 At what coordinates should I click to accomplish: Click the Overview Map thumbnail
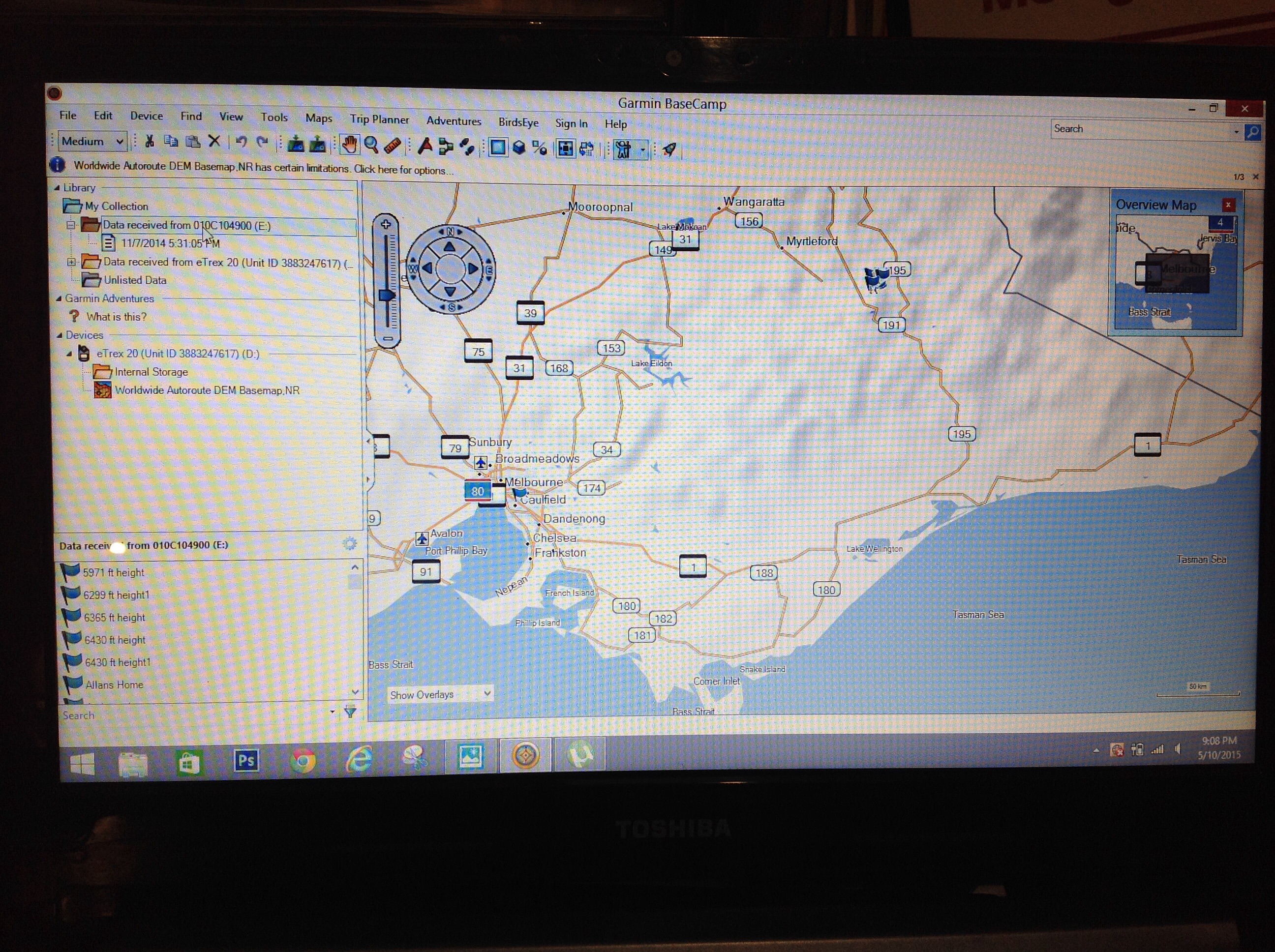pyautogui.click(x=1175, y=272)
